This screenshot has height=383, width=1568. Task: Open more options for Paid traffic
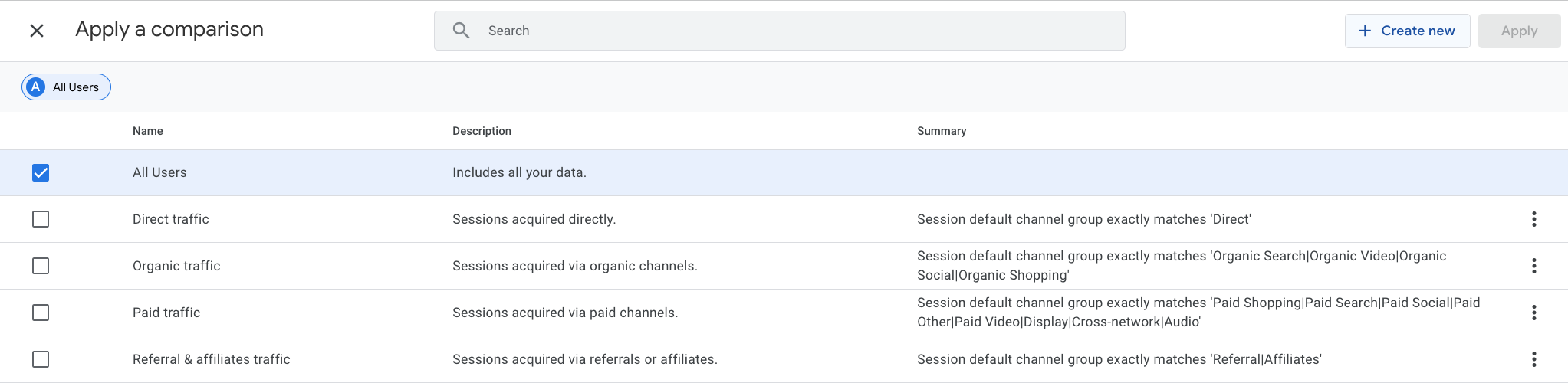[x=1533, y=313]
